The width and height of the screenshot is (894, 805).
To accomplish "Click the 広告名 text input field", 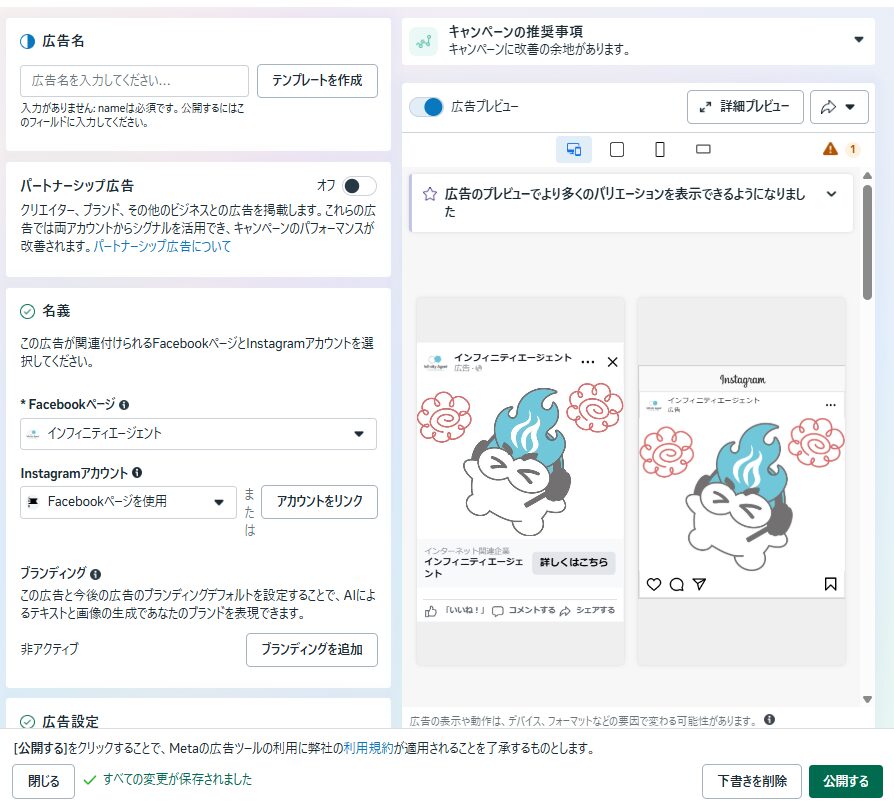I will 134,80.
